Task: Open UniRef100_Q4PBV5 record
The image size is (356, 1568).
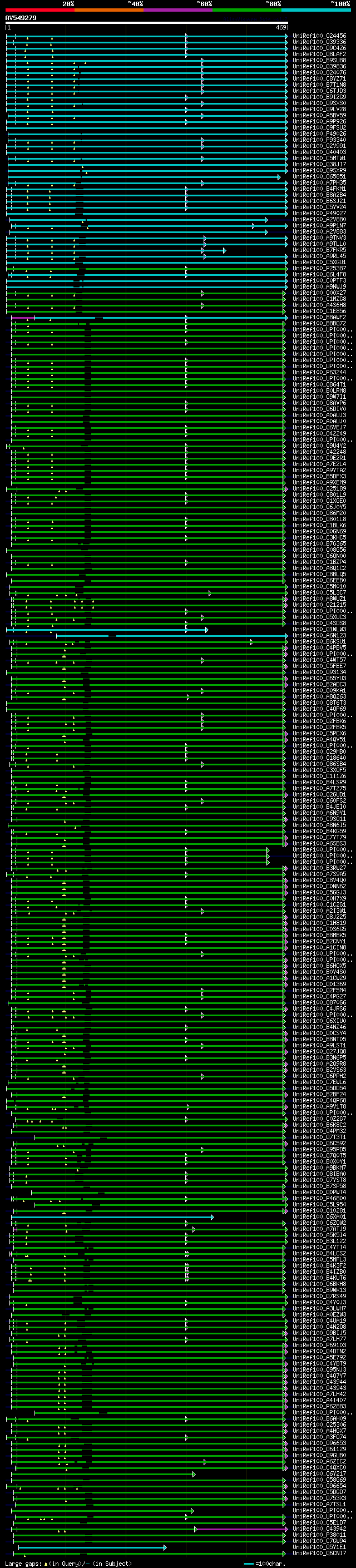Action: click(319, 647)
